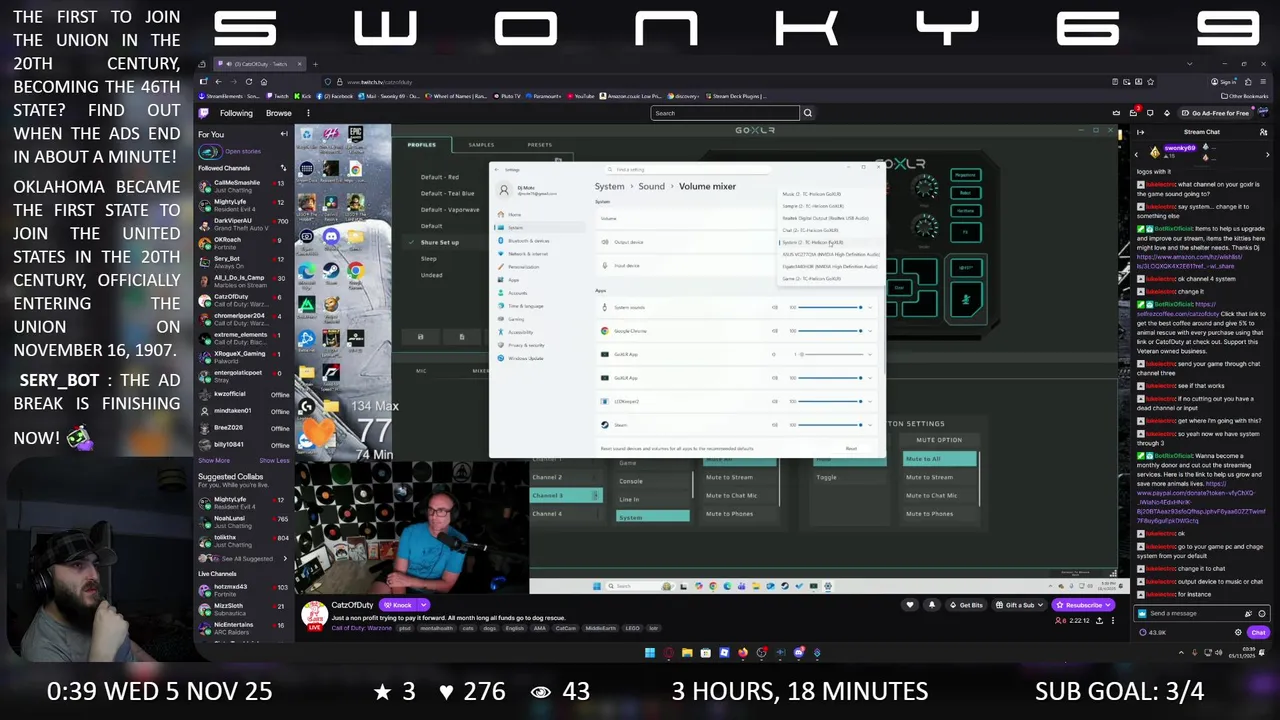Reload the Twitch page

point(249,81)
